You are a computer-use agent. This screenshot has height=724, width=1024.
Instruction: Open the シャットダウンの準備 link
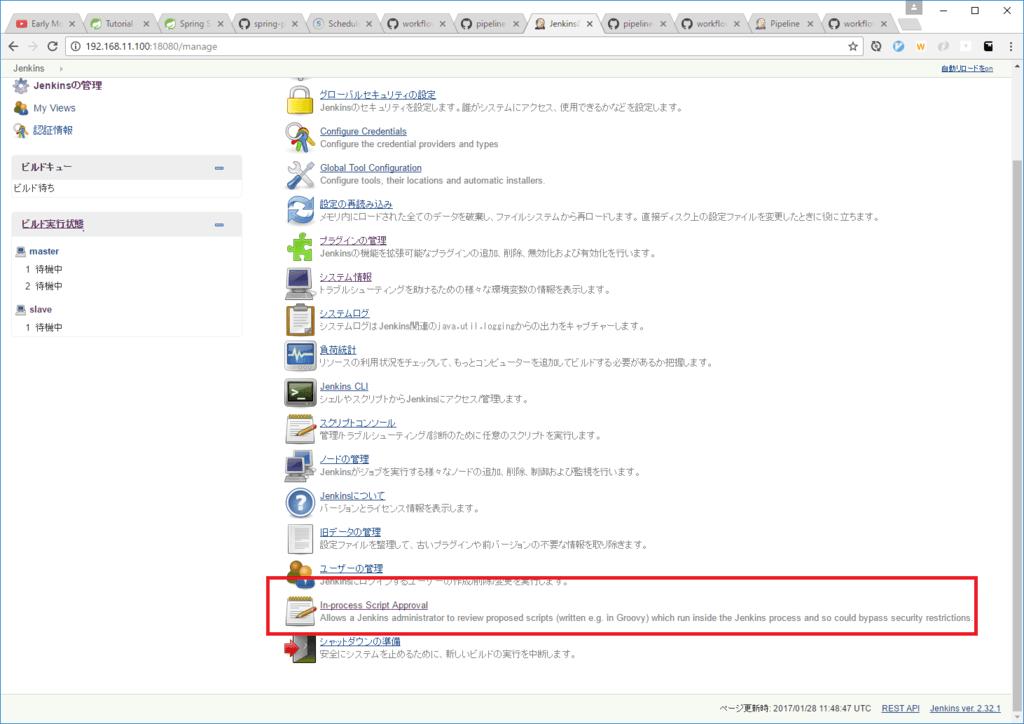coord(360,642)
